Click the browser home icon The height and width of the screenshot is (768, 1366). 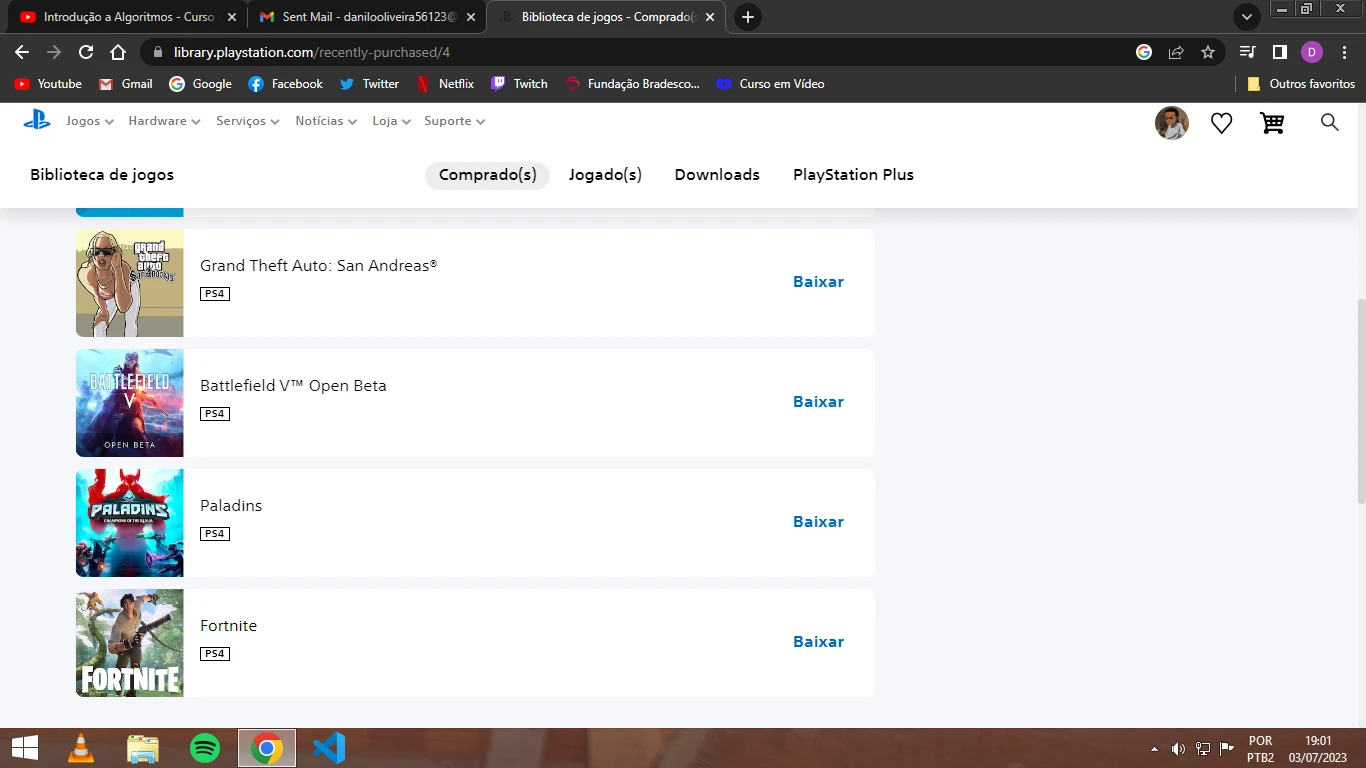(118, 52)
